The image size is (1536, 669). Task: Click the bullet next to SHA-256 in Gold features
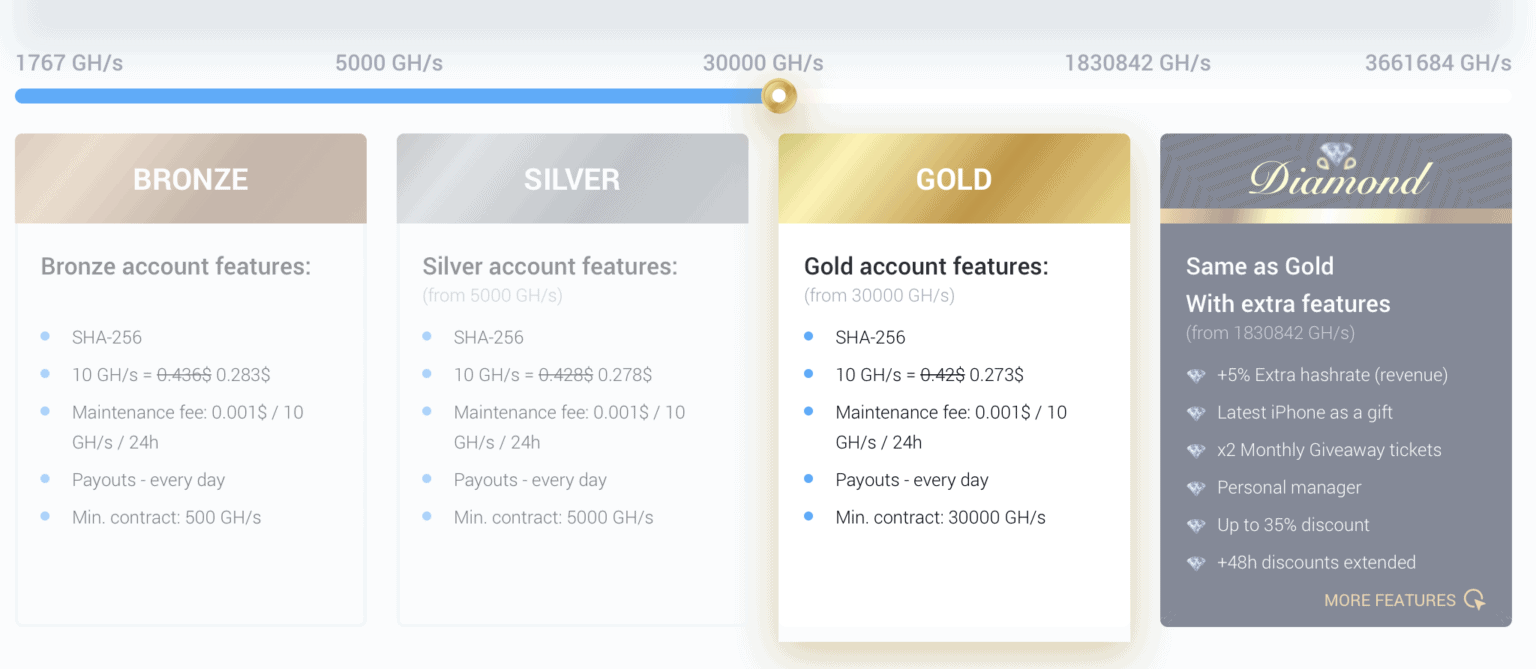click(810, 337)
